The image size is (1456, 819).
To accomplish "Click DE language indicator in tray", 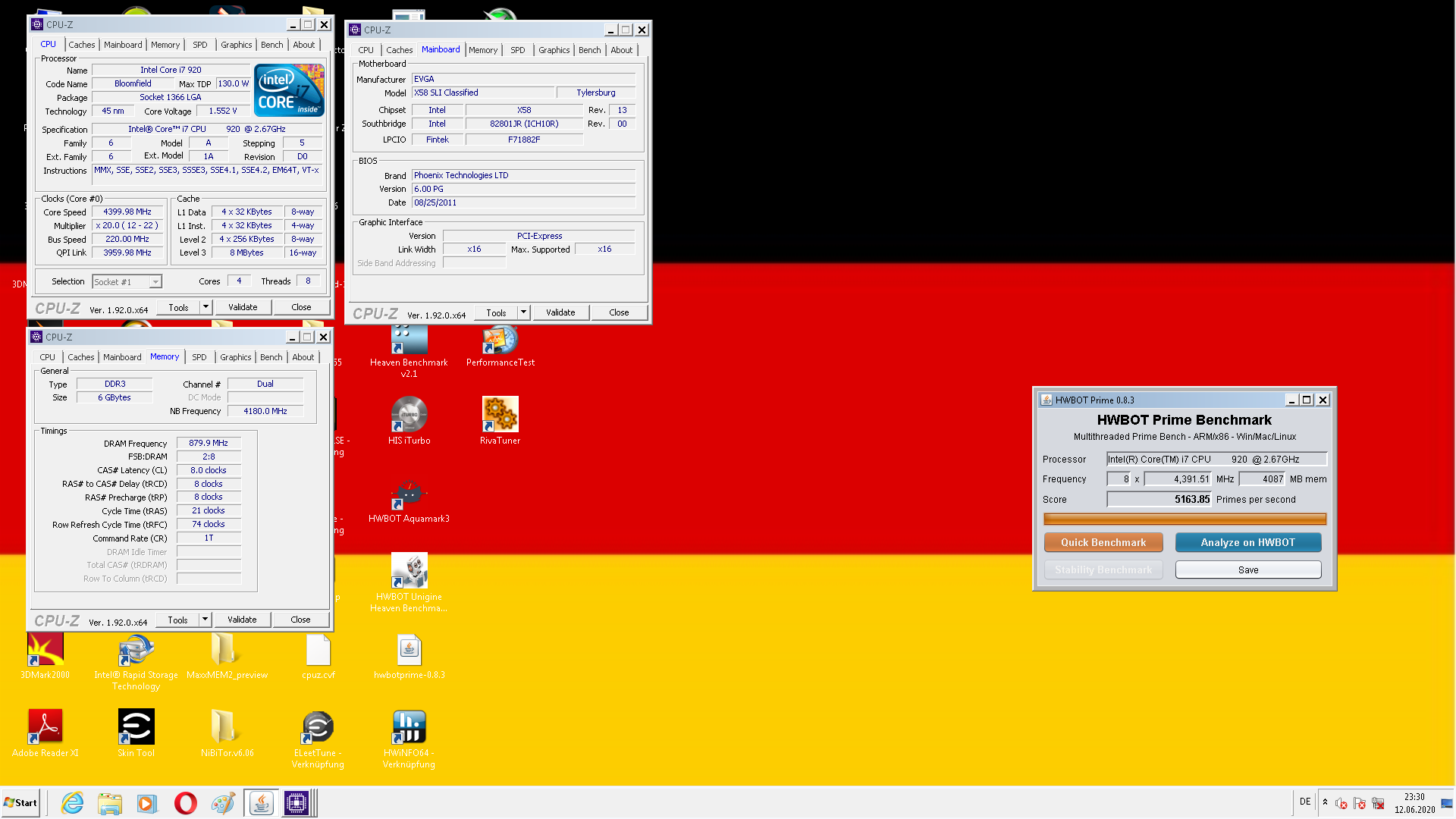I will click(x=1304, y=802).
